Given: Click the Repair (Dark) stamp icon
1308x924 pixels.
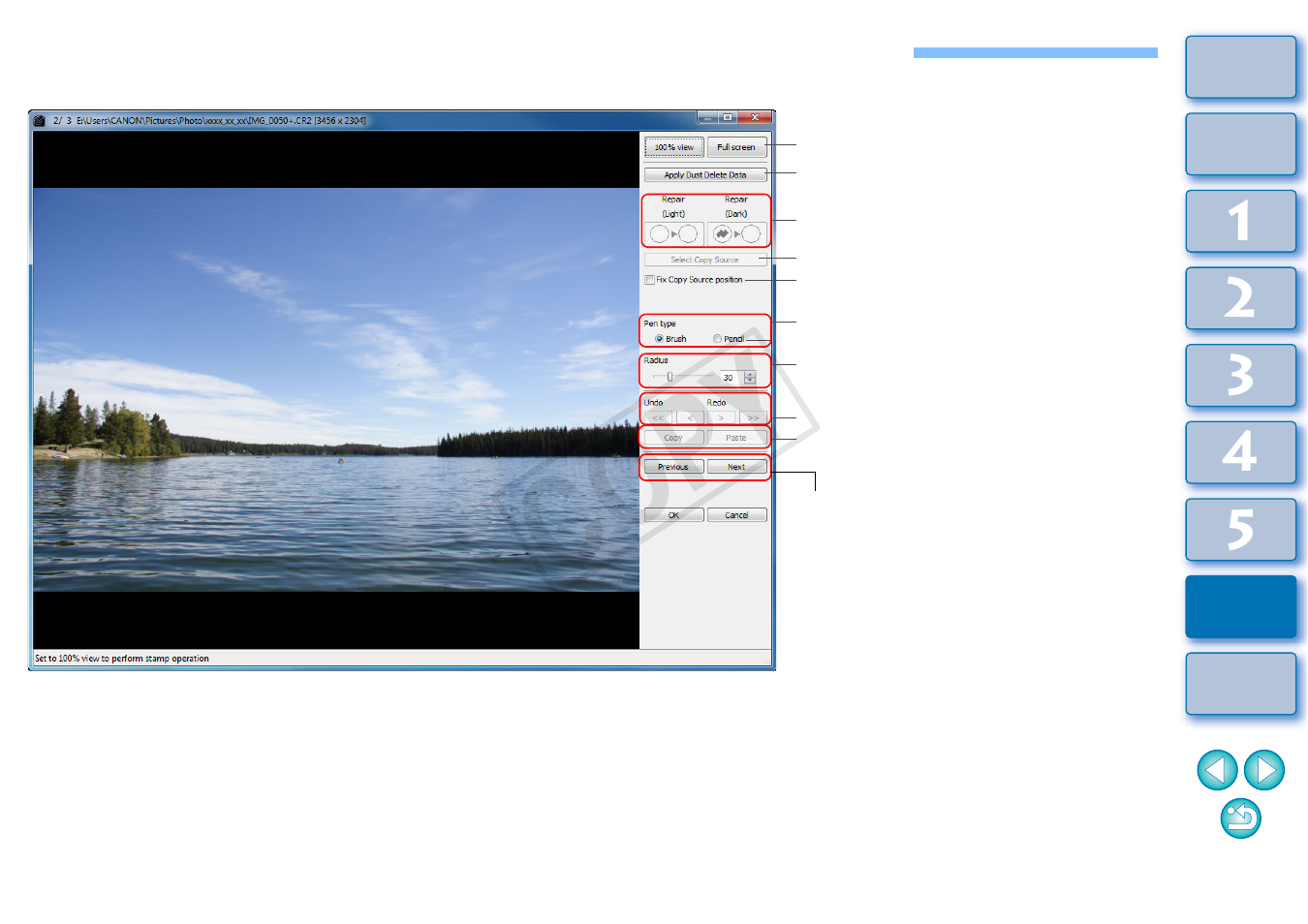Looking at the screenshot, I should tap(736, 234).
